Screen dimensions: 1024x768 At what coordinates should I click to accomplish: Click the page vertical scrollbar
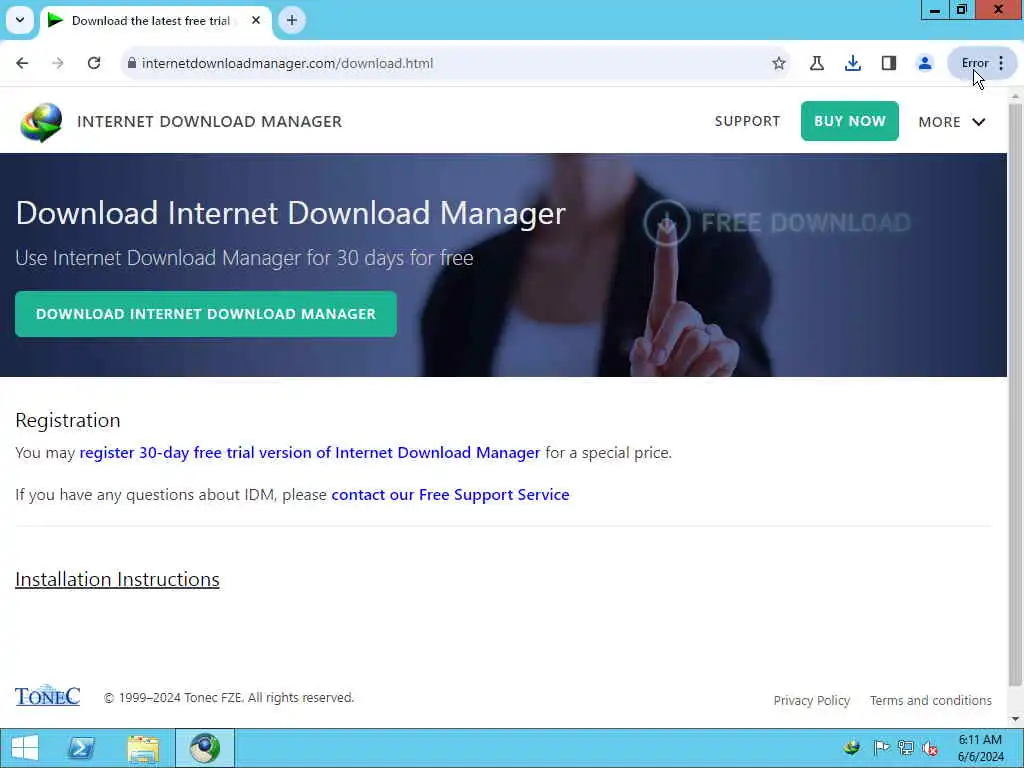click(1015, 392)
